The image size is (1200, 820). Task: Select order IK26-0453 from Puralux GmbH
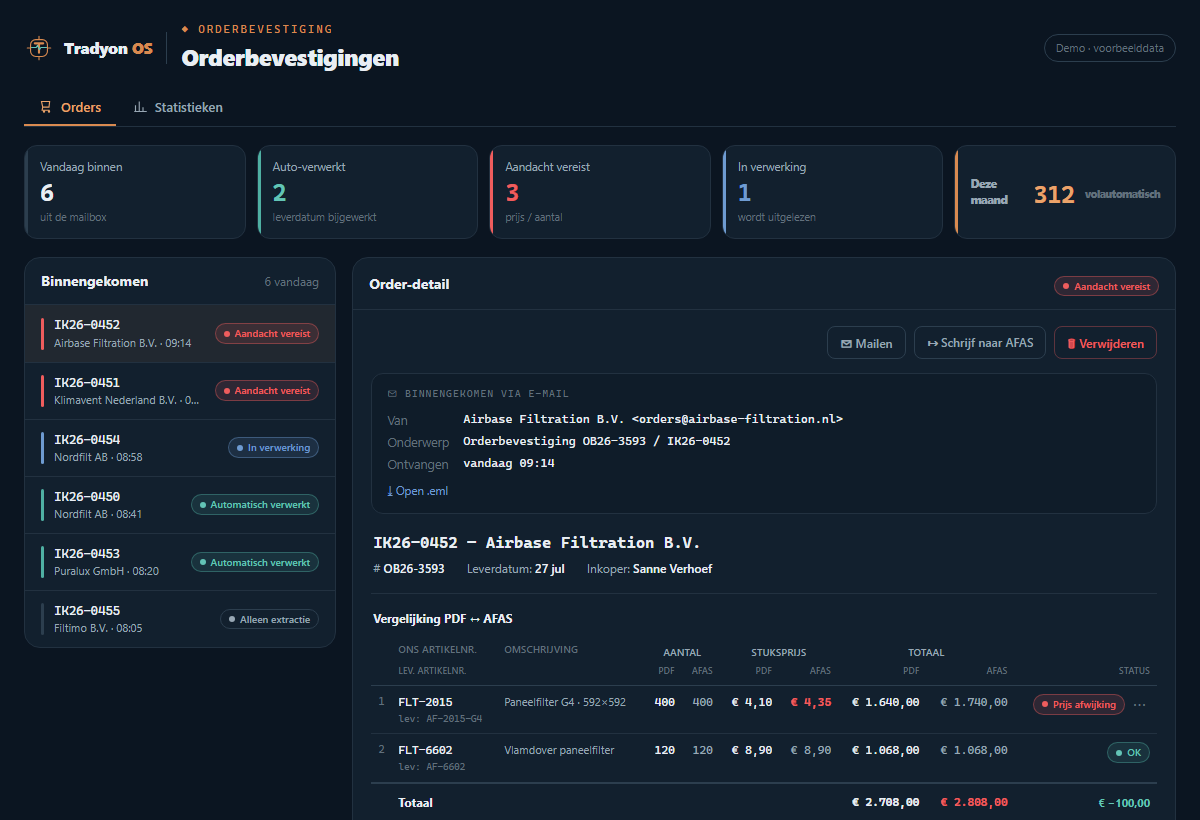point(180,562)
